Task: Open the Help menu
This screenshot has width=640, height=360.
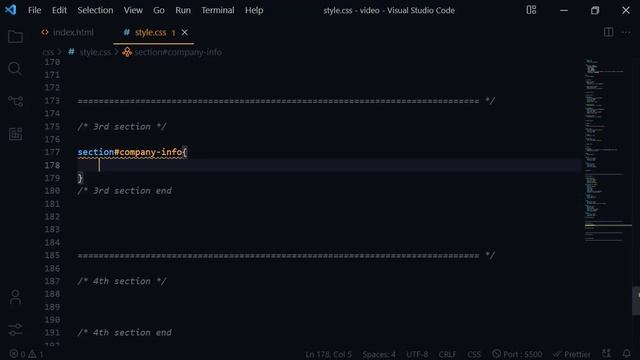Action: point(254,10)
